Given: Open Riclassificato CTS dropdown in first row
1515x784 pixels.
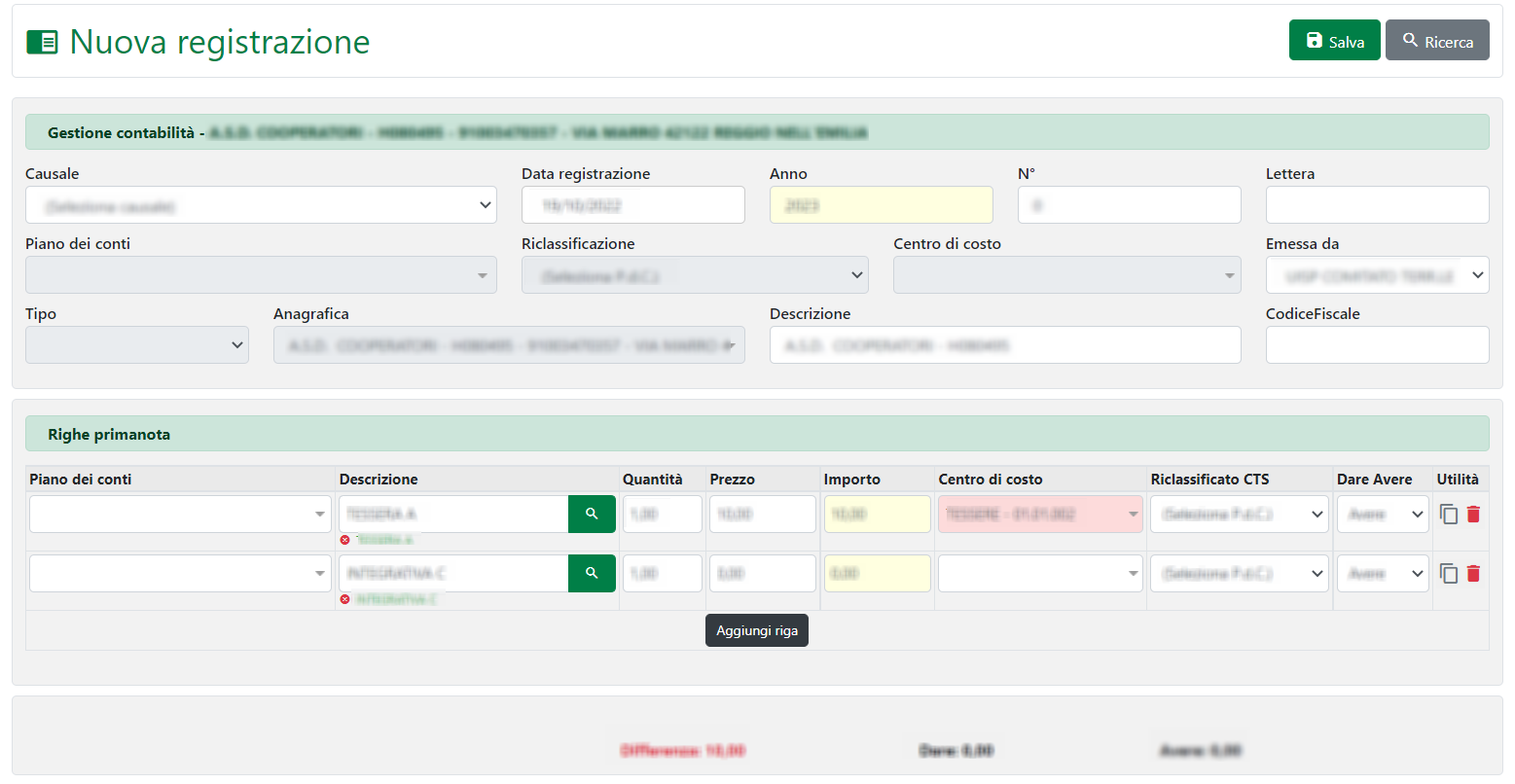Looking at the screenshot, I should point(1239,515).
